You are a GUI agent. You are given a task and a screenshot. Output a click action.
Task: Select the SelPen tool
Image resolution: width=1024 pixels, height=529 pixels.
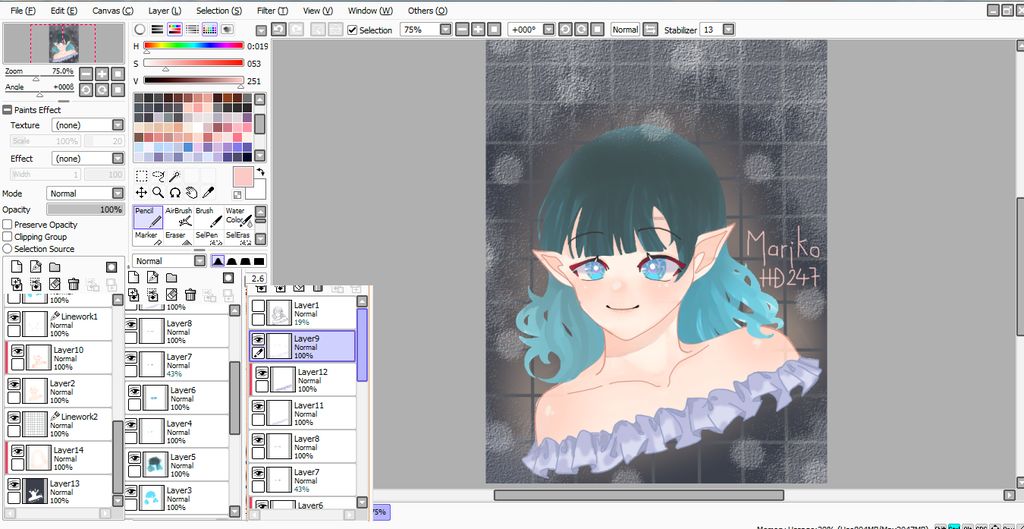point(208,238)
